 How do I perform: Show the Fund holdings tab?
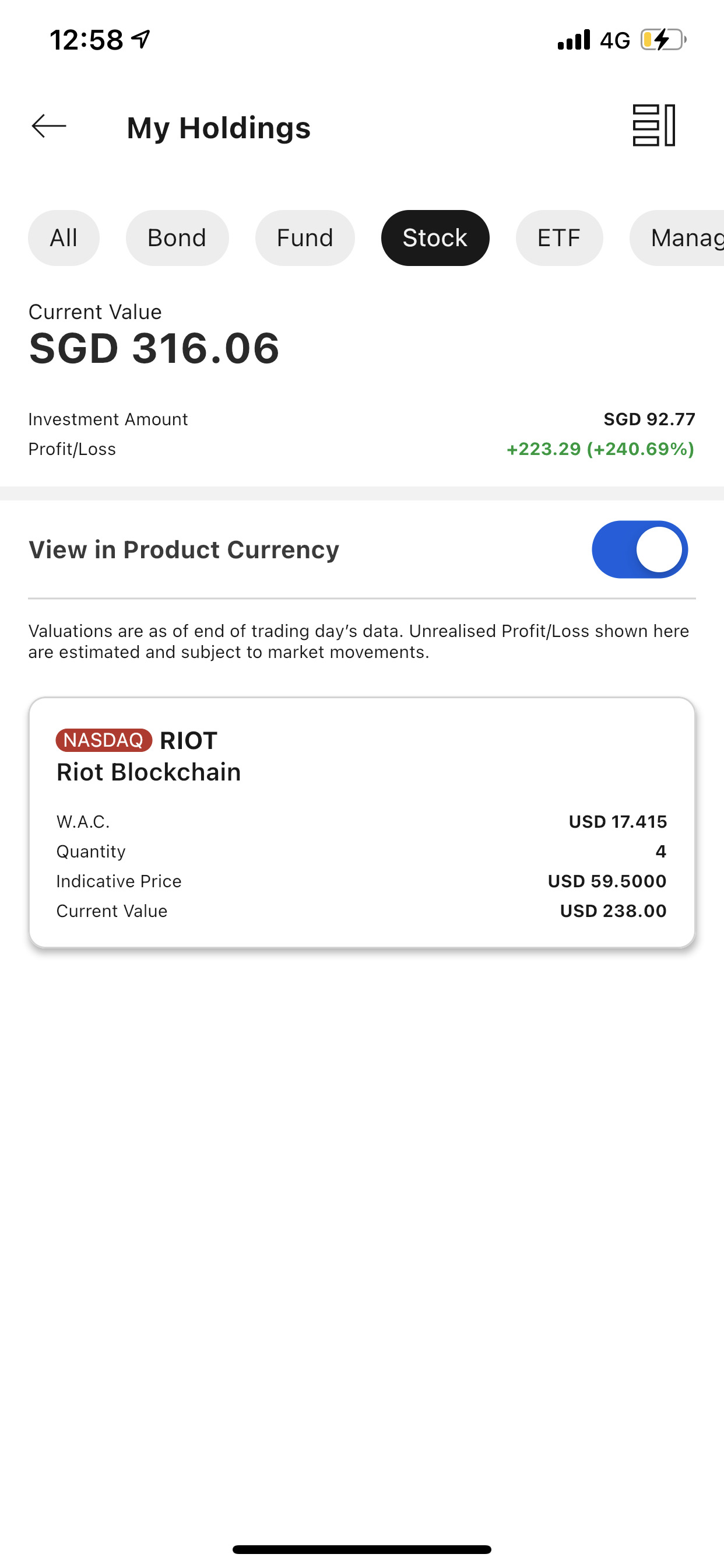pos(305,238)
